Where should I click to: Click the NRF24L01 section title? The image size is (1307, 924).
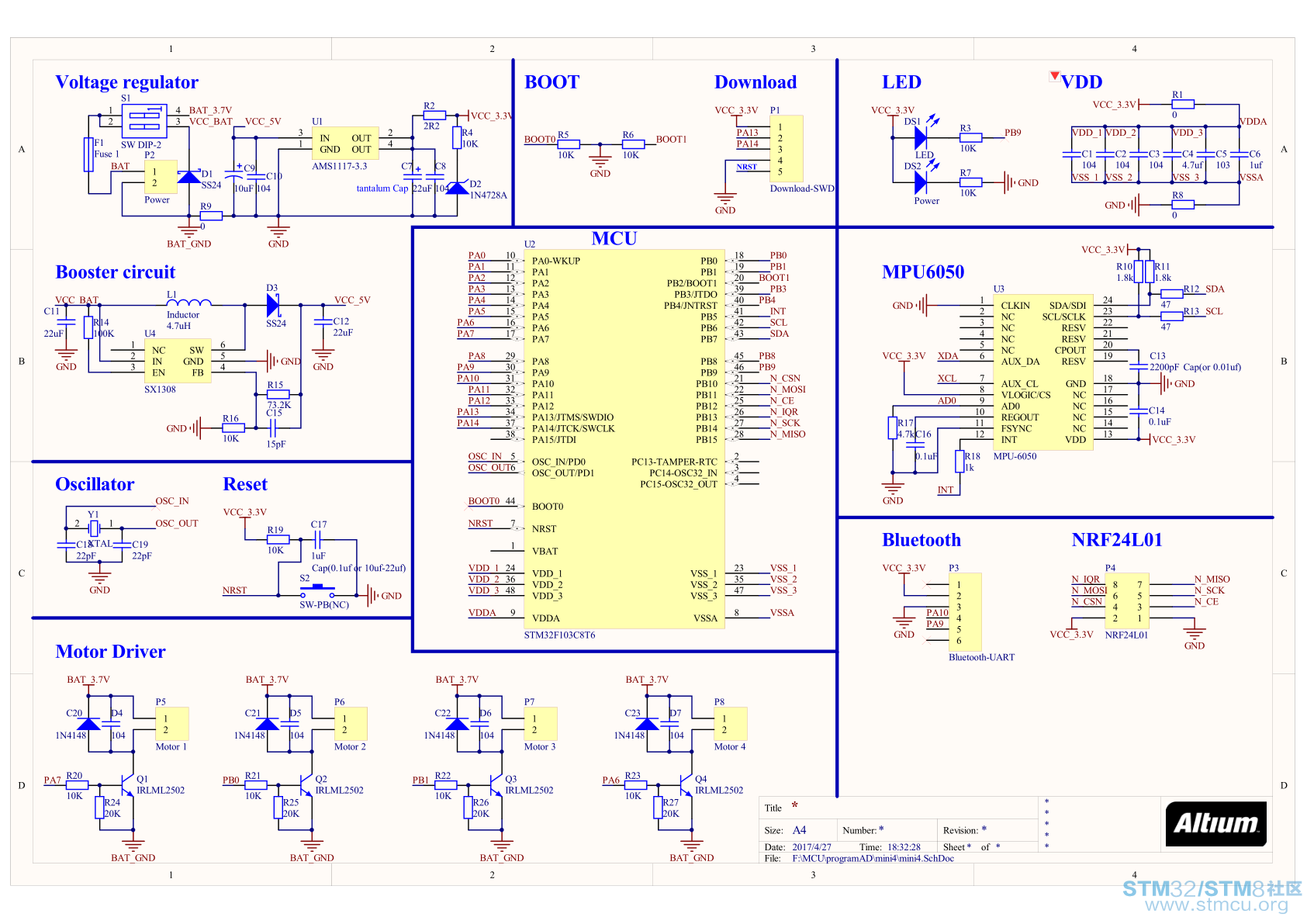point(1117,540)
